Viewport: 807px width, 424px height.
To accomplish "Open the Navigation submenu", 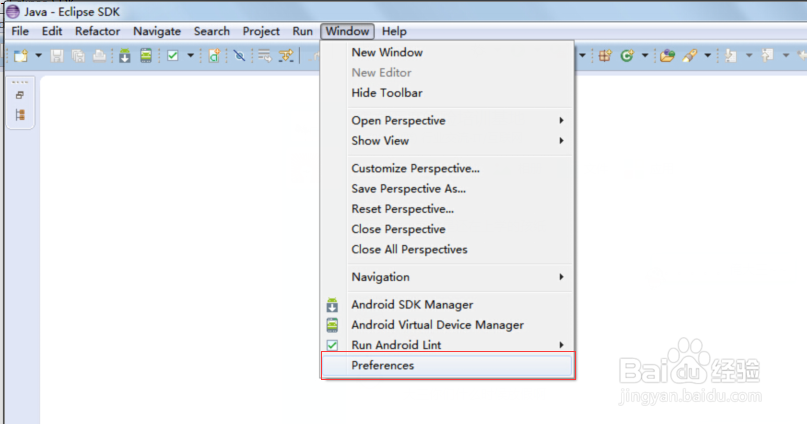I will tap(380, 277).
